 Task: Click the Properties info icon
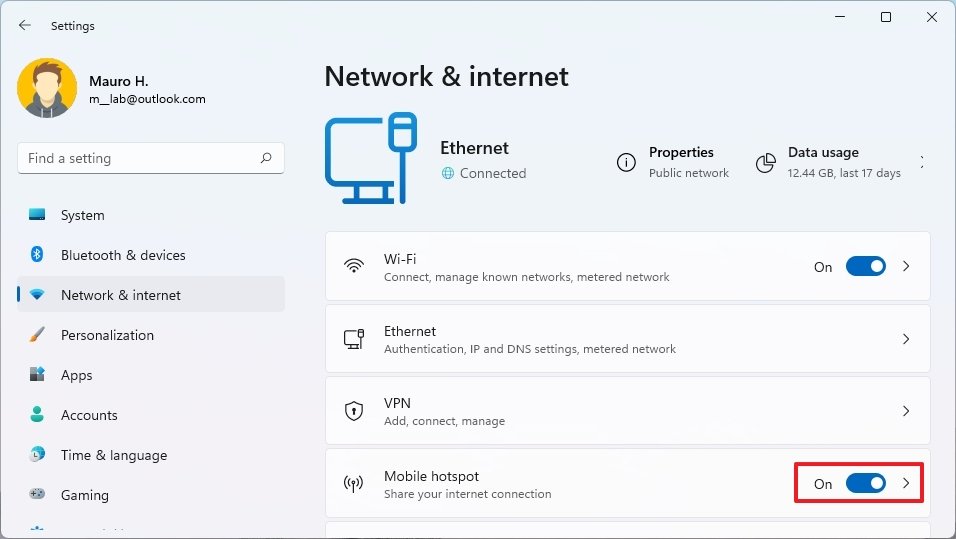626,162
